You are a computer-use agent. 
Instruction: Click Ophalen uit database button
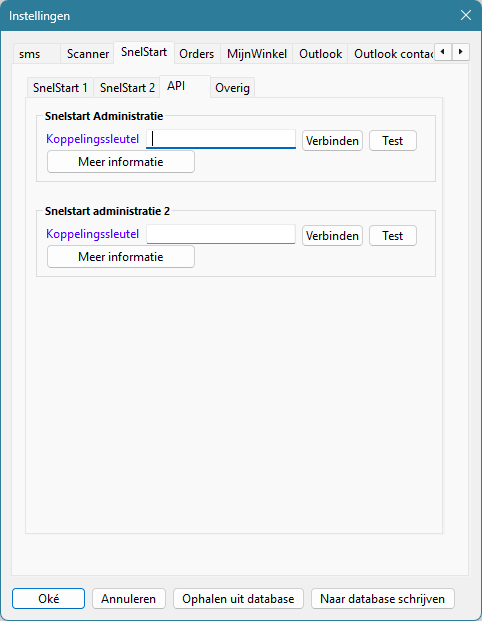238,598
